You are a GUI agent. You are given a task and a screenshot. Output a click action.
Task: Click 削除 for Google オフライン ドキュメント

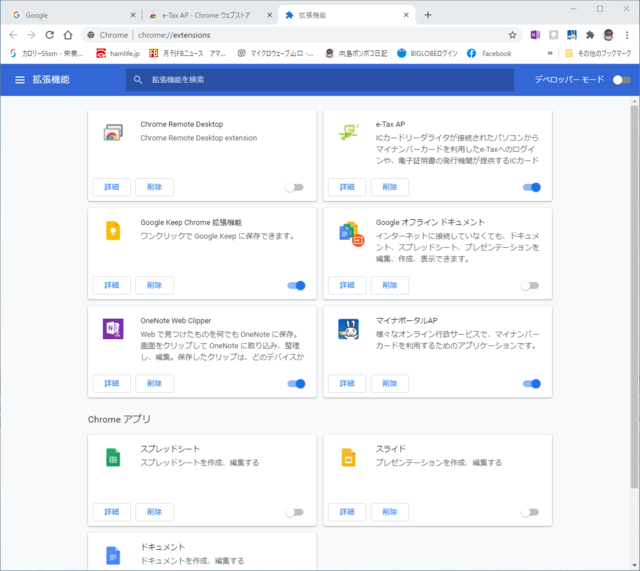(x=390, y=285)
